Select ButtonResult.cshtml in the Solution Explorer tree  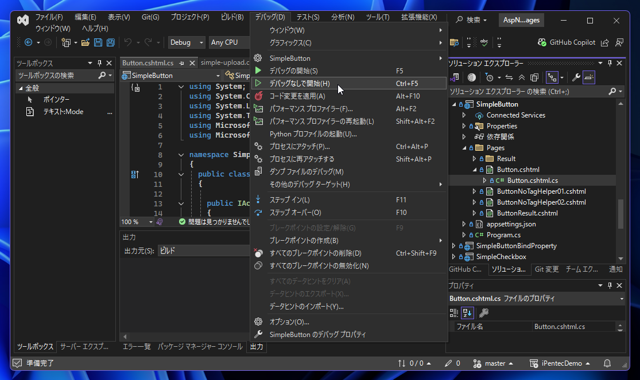click(527, 213)
